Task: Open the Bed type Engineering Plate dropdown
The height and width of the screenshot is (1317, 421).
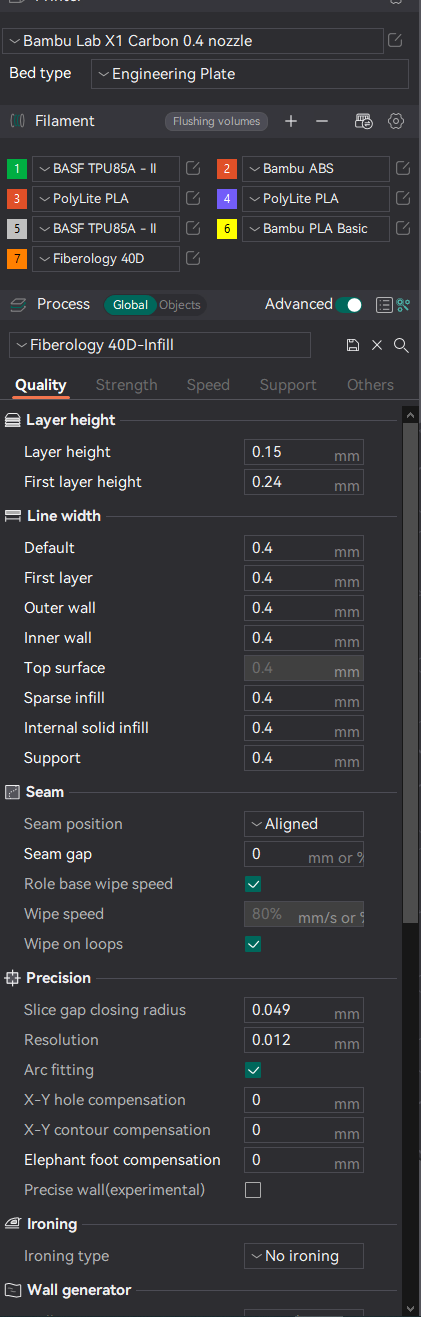Action: (x=250, y=74)
